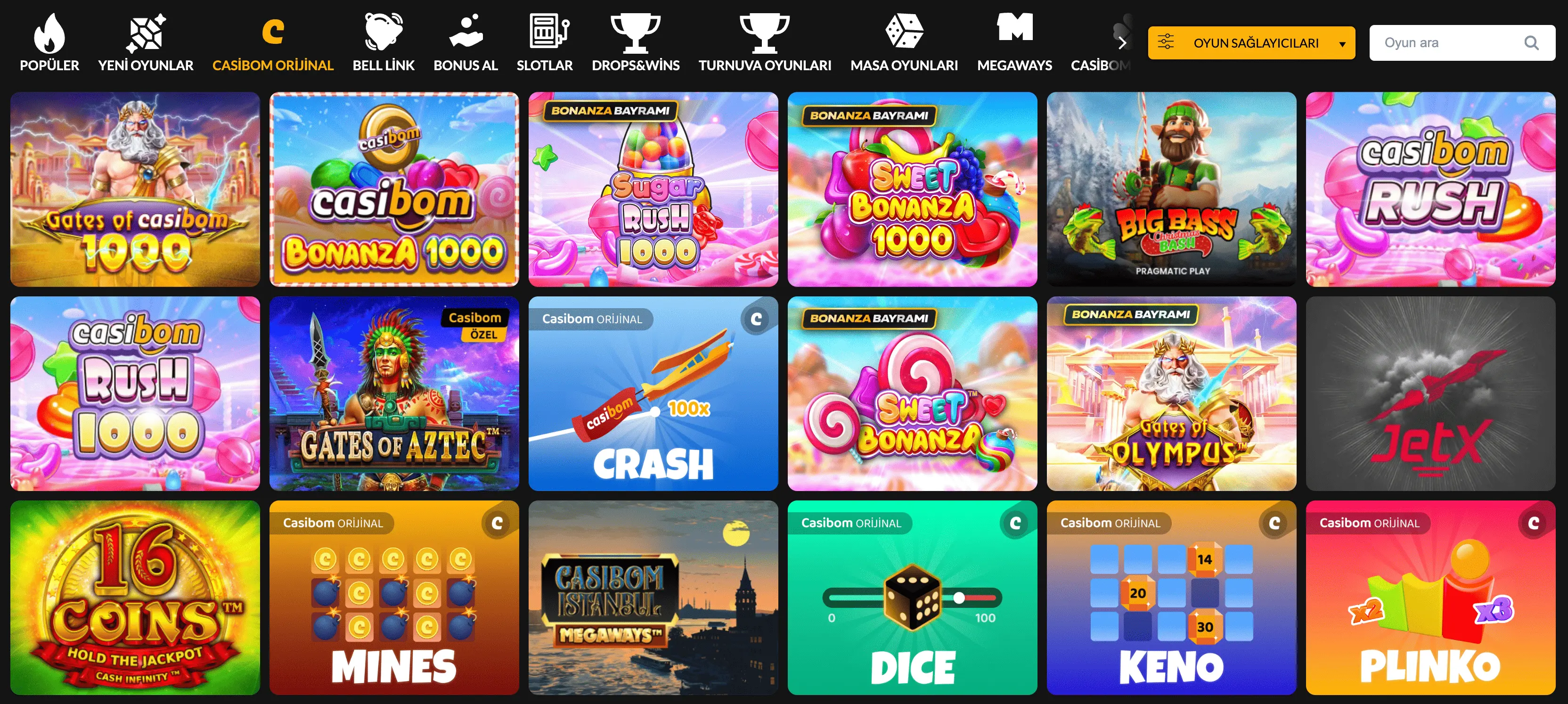
Task: Switch to the Turnuva Oyunları tab
Action: [765, 42]
